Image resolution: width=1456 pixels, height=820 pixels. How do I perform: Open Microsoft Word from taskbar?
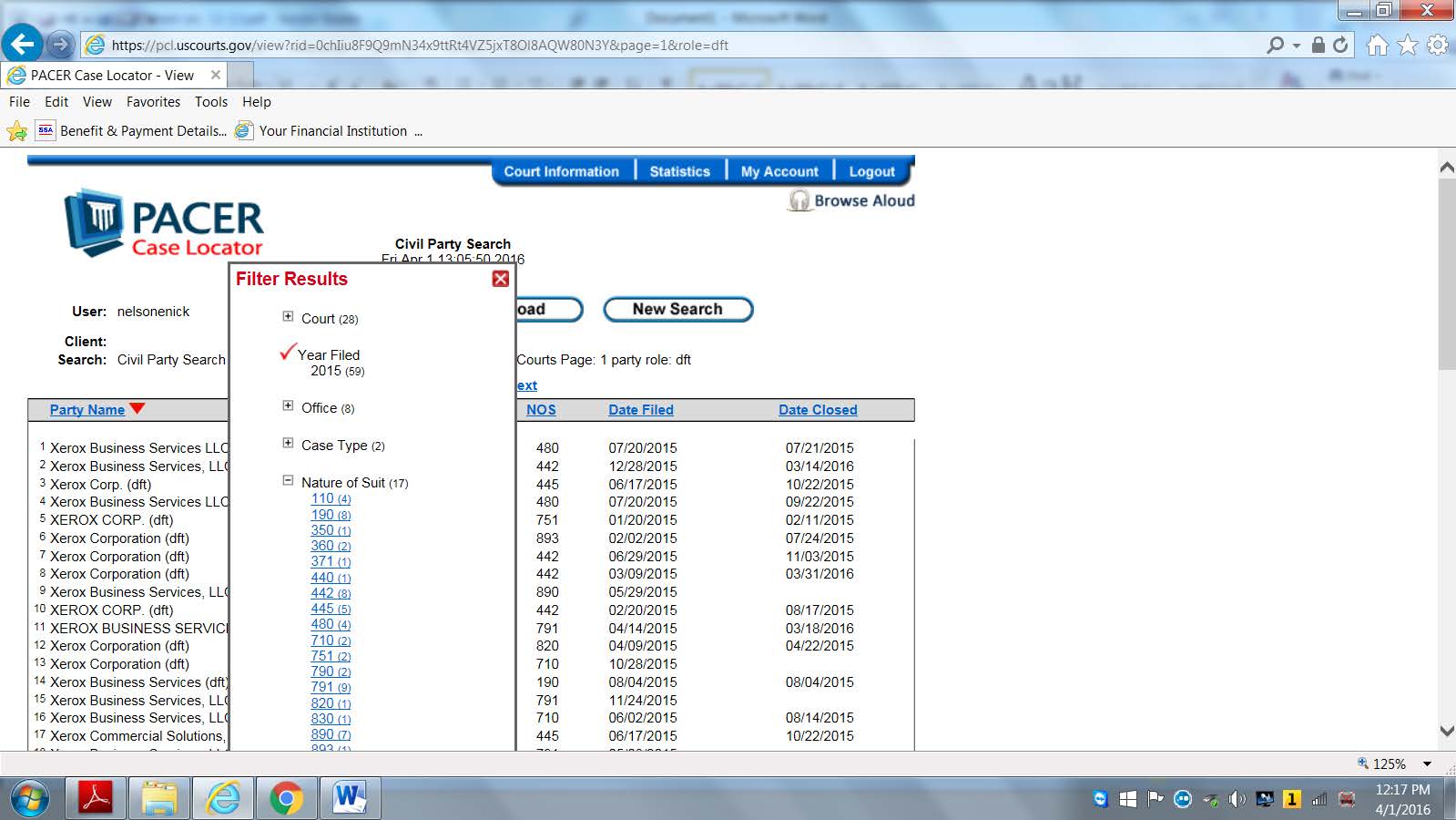click(x=349, y=799)
